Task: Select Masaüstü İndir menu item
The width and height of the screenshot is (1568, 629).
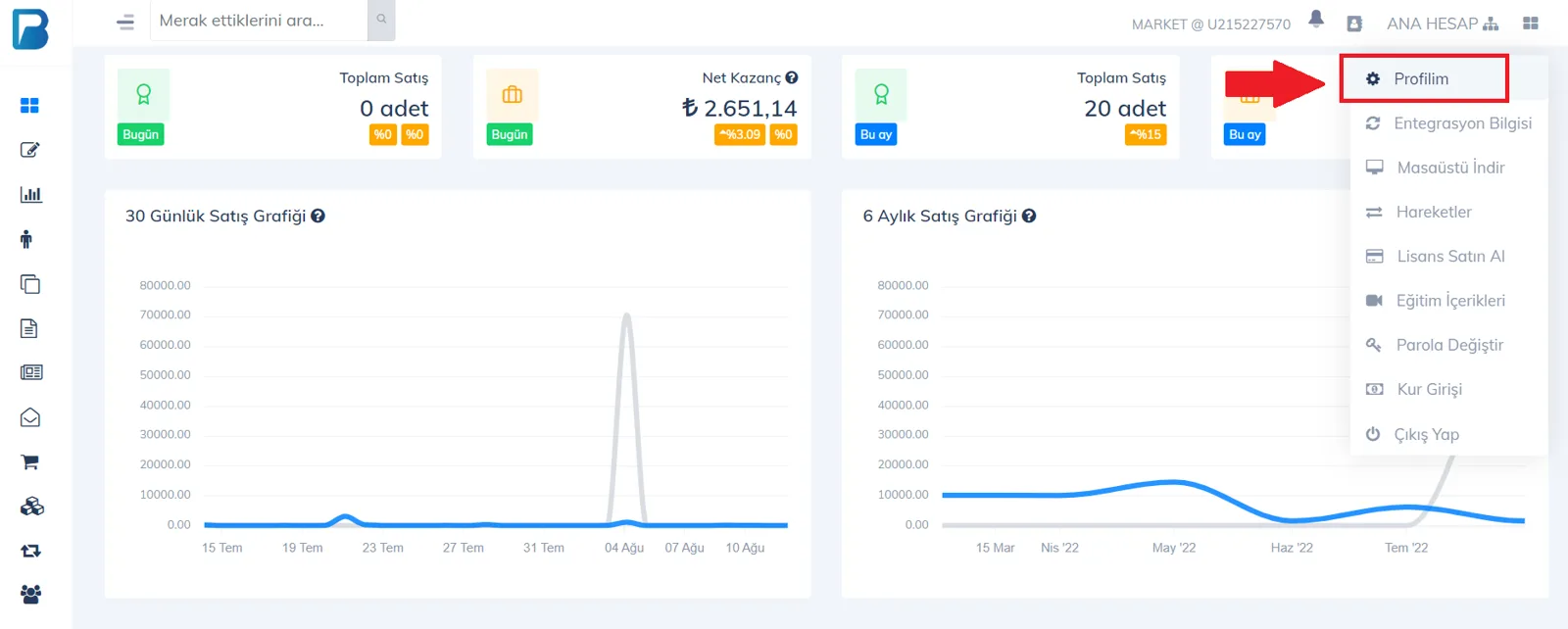Action: click(x=1449, y=168)
